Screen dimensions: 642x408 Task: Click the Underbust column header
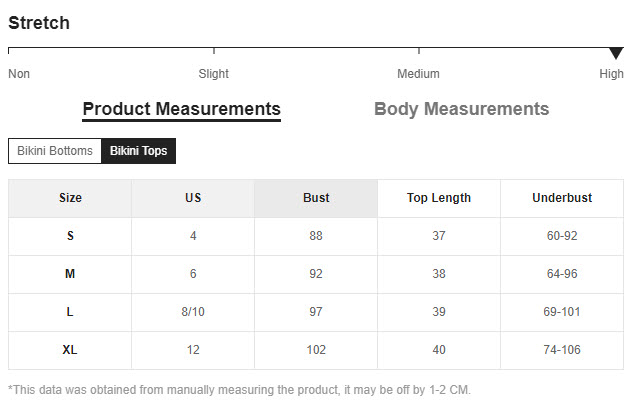click(562, 198)
